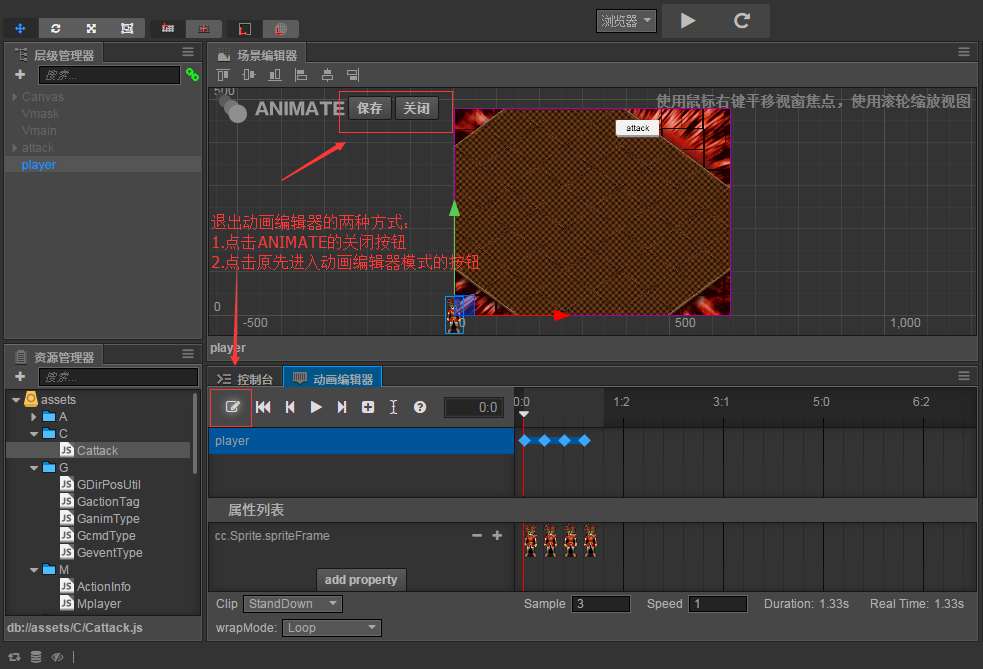Select the scale transform tool
Image resolution: width=983 pixels, height=669 pixels.
coord(91,28)
